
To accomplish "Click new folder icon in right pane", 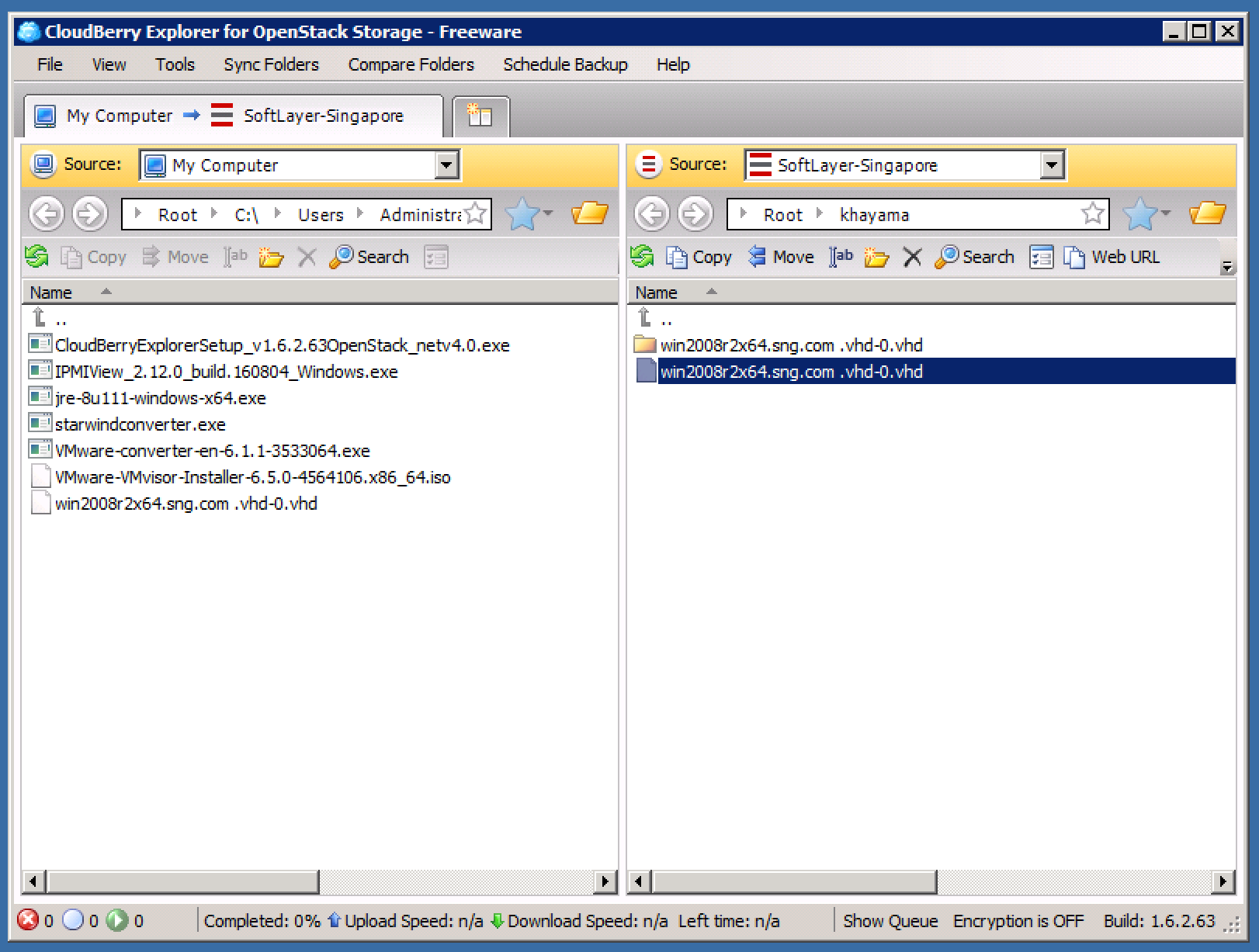I will coord(876,257).
